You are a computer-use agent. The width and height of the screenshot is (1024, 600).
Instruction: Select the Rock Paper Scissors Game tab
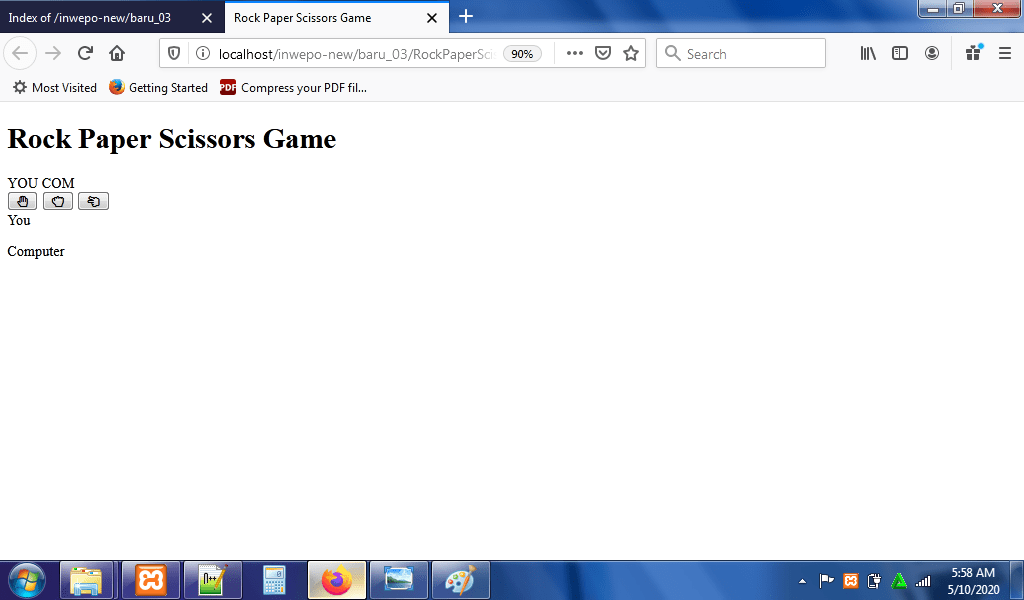[x=302, y=18]
